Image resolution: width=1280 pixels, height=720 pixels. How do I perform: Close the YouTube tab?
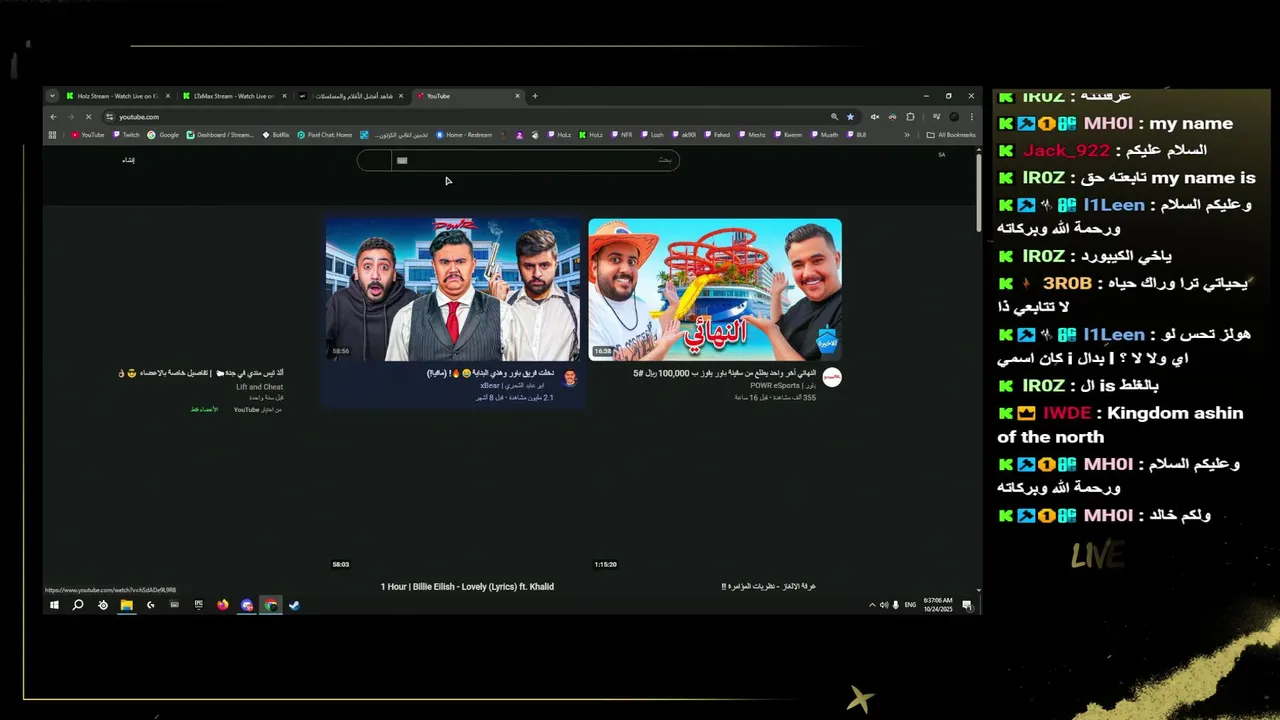click(517, 96)
